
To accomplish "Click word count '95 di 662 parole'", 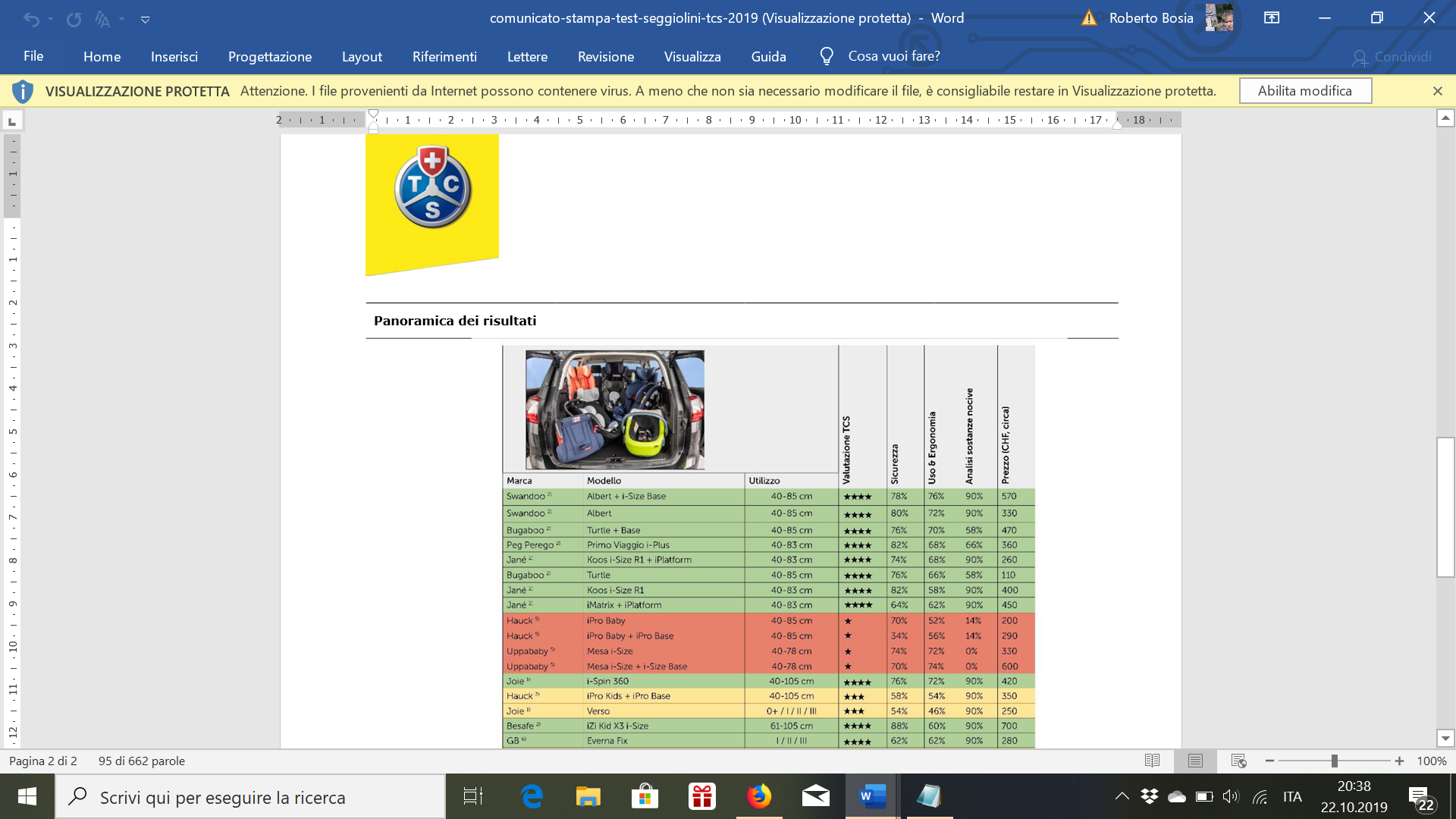I will pyautogui.click(x=142, y=761).
